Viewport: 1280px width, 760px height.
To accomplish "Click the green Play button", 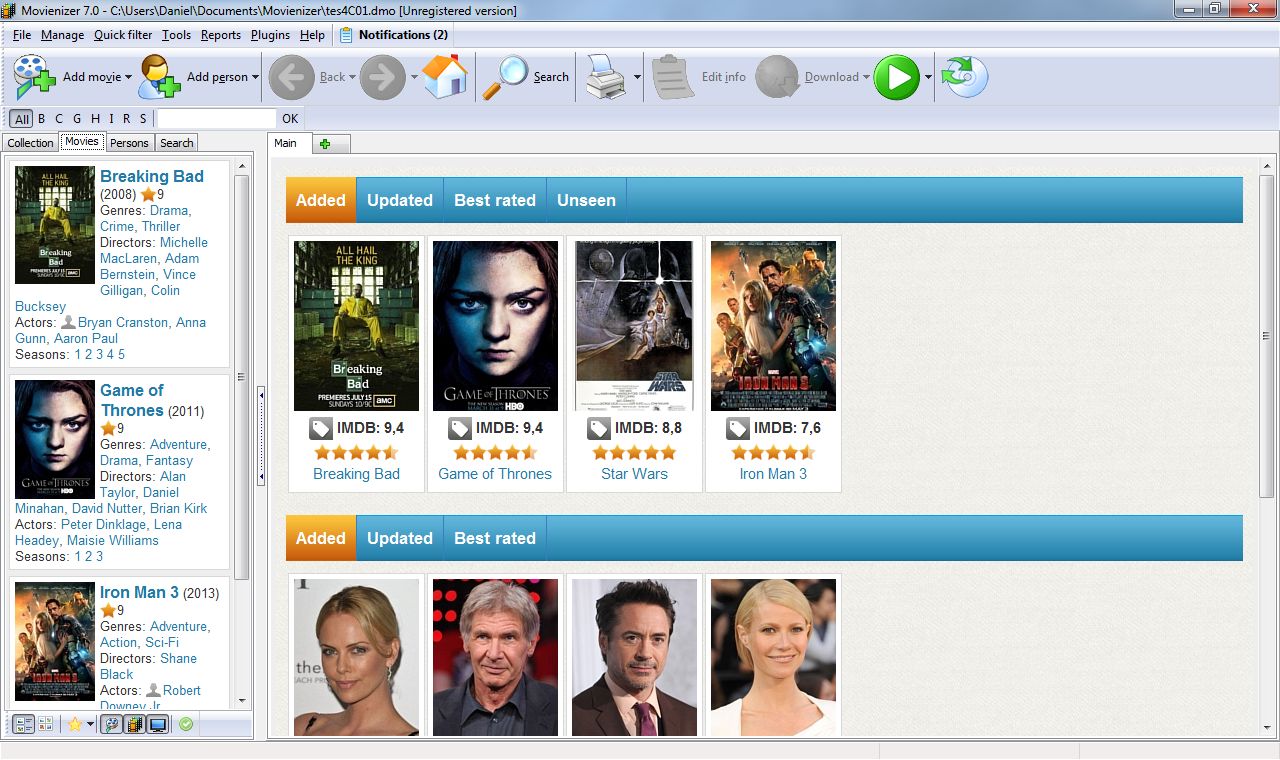I will pyautogui.click(x=896, y=77).
